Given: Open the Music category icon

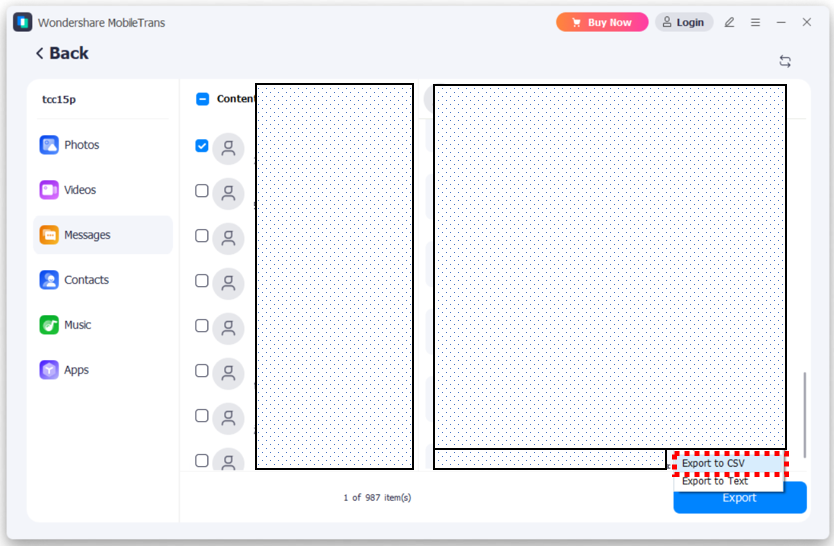Looking at the screenshot, I should (x=49, y=325).
